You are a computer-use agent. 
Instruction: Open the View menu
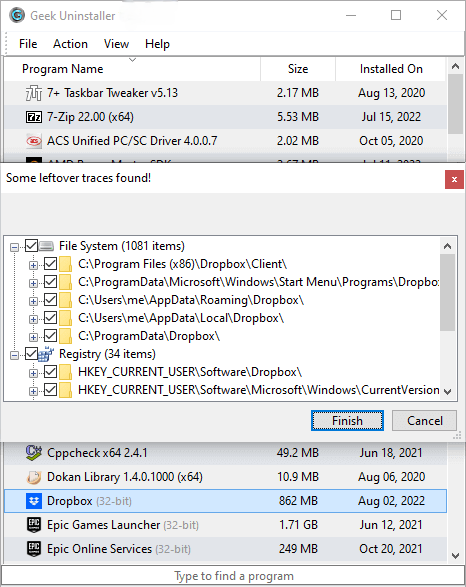(x=116, y=44)
